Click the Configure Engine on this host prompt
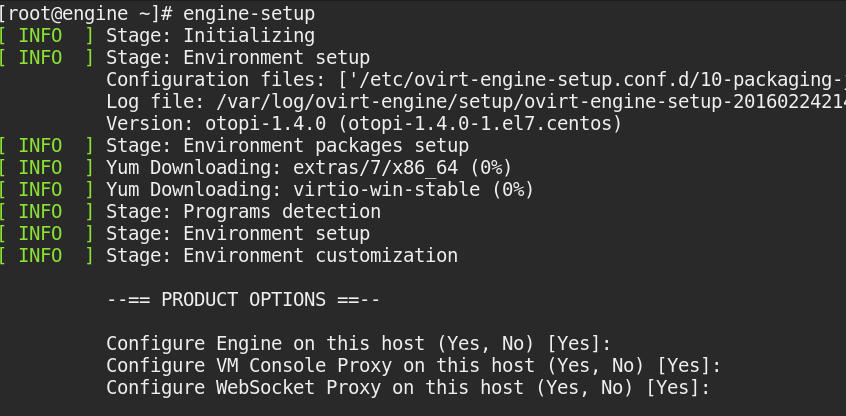The height and width of the screenshot is (416, 846). click(358, 344)
